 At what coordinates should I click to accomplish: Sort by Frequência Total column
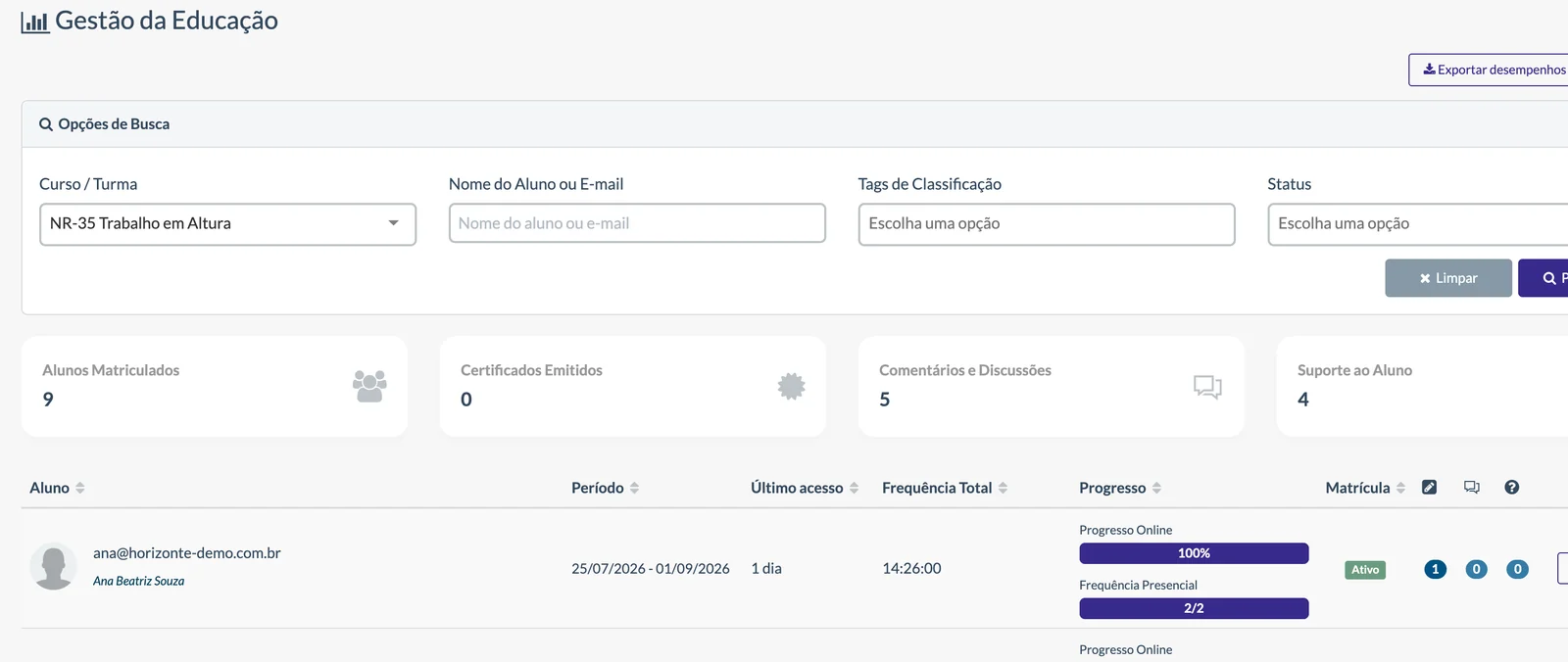(945, 488)
